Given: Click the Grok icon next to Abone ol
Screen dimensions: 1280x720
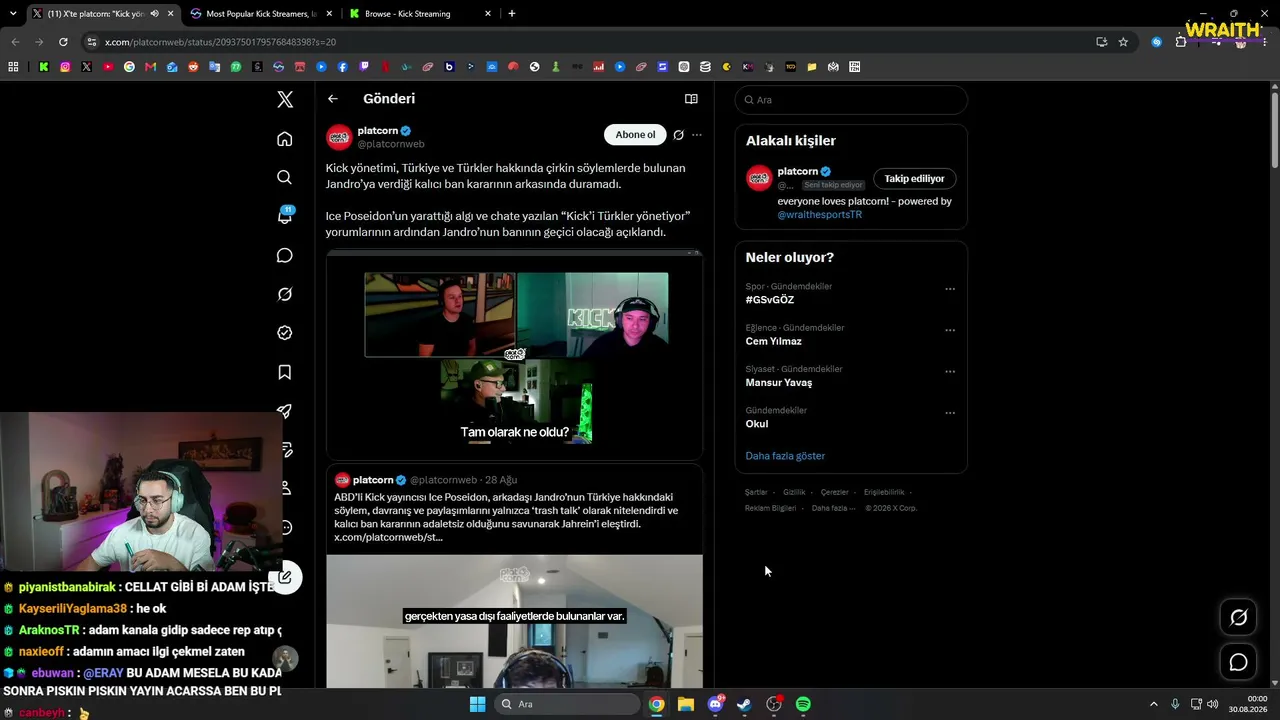Looking at the screenshot, I should coord(678,135).
